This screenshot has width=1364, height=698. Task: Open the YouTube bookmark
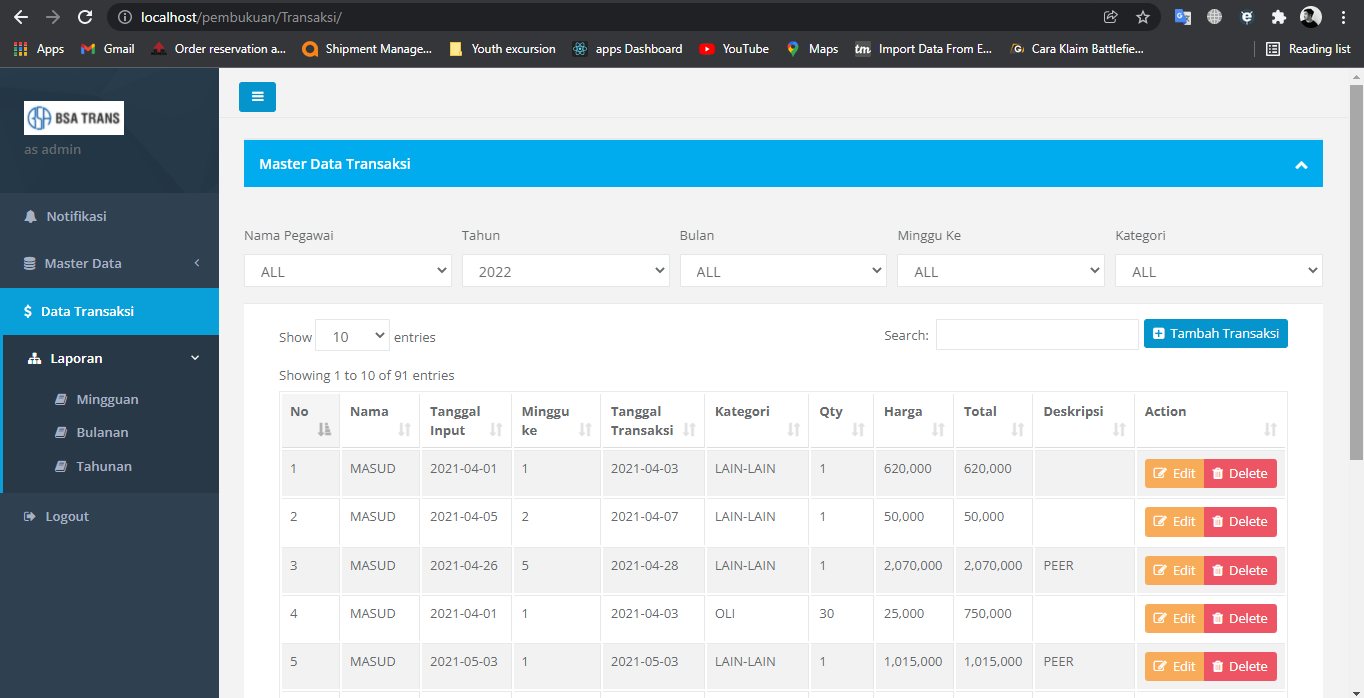coord(735,48)
